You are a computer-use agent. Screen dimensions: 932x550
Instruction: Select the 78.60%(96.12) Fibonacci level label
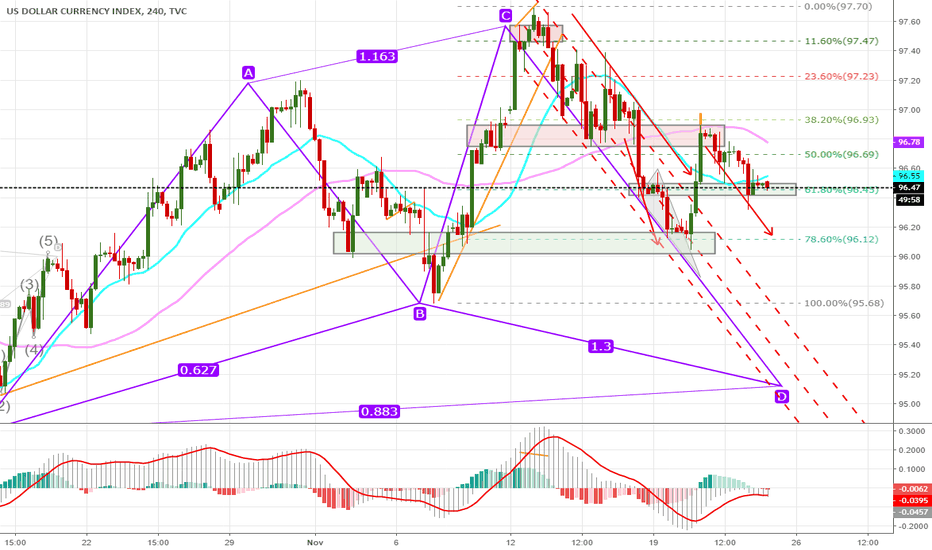coord(841,240)
